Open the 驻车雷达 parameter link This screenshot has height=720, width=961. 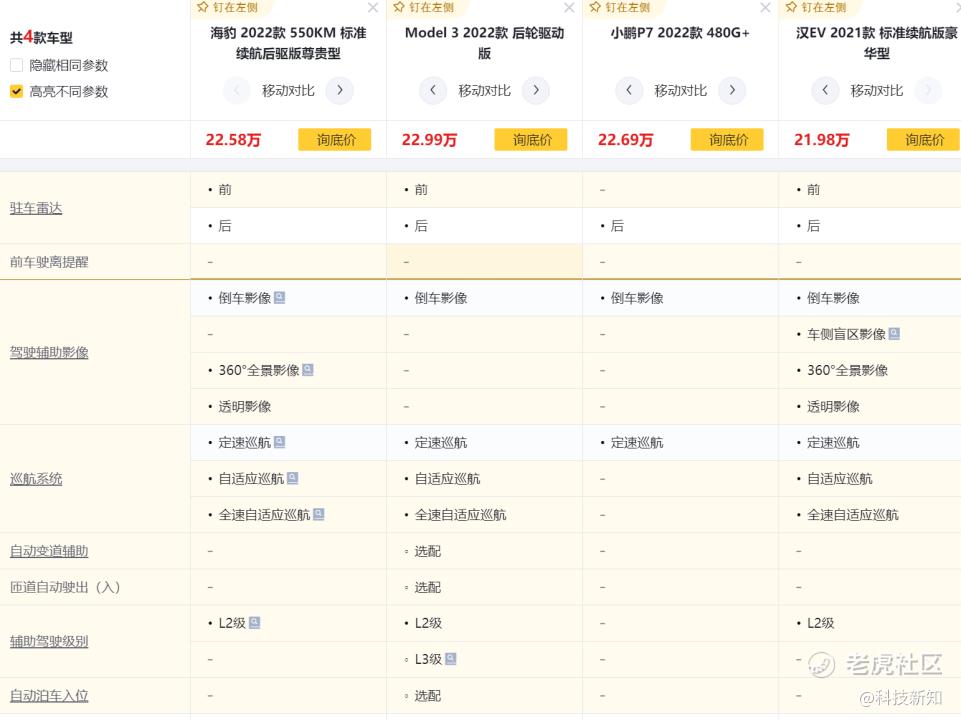pos(36,208)
